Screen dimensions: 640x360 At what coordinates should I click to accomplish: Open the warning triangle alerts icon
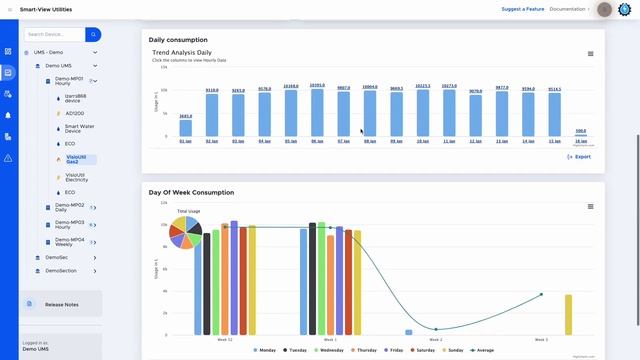(8, 158)
